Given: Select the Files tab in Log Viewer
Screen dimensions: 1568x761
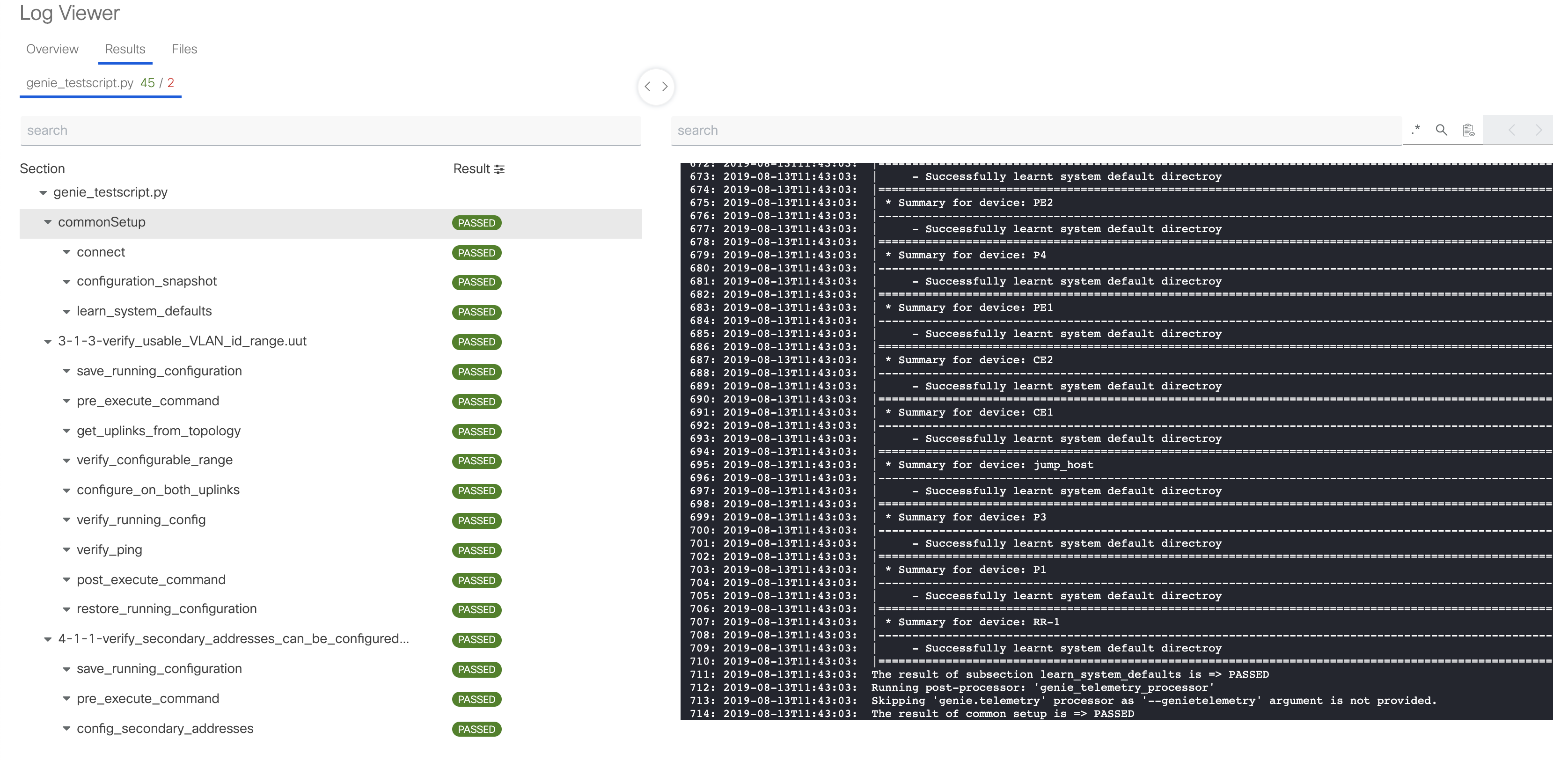Looking at the screenshot, I should coord(183,48).
